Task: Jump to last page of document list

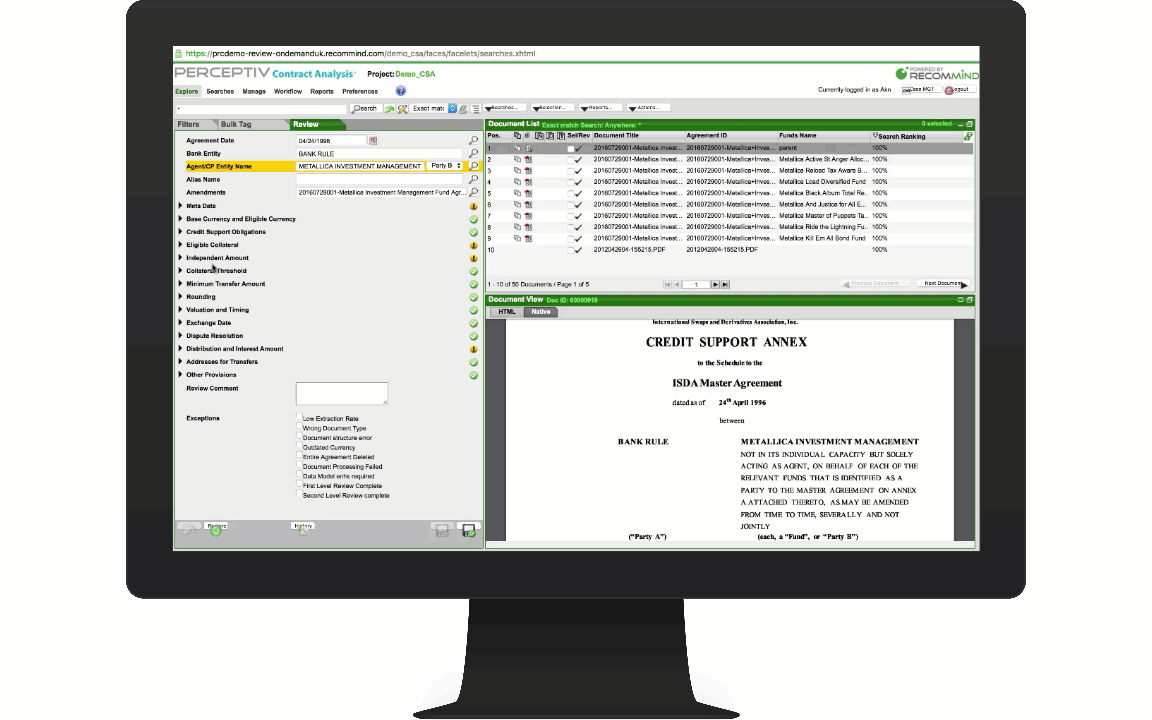Action: (x=725, y=284)
